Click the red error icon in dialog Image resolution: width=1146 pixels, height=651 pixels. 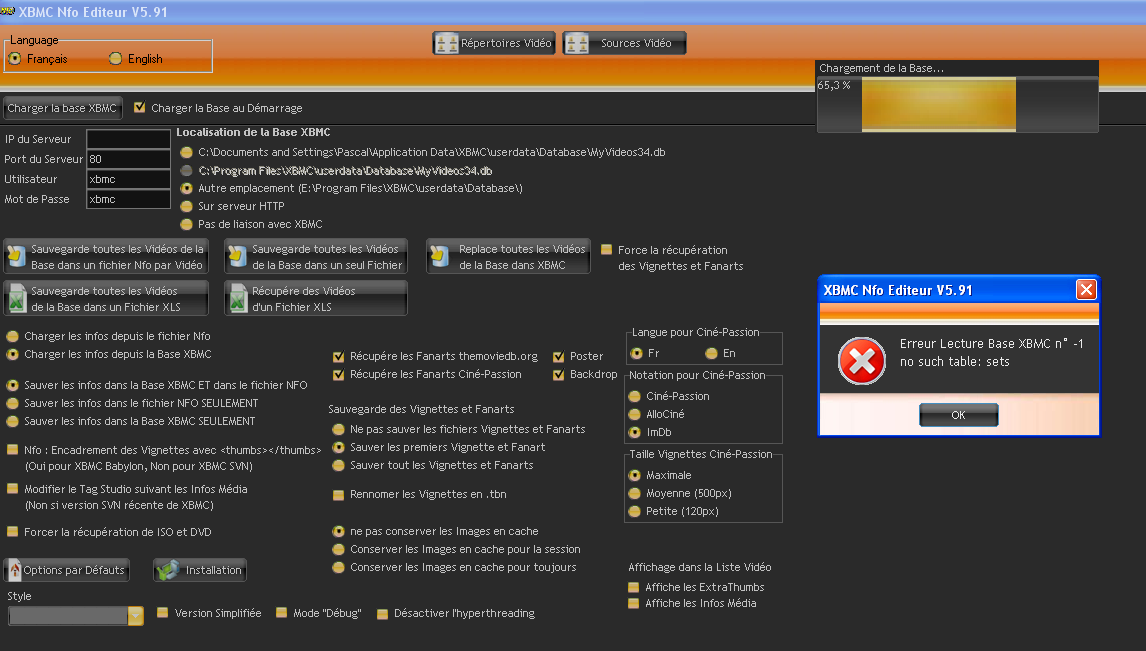click(x=862, y=361)
